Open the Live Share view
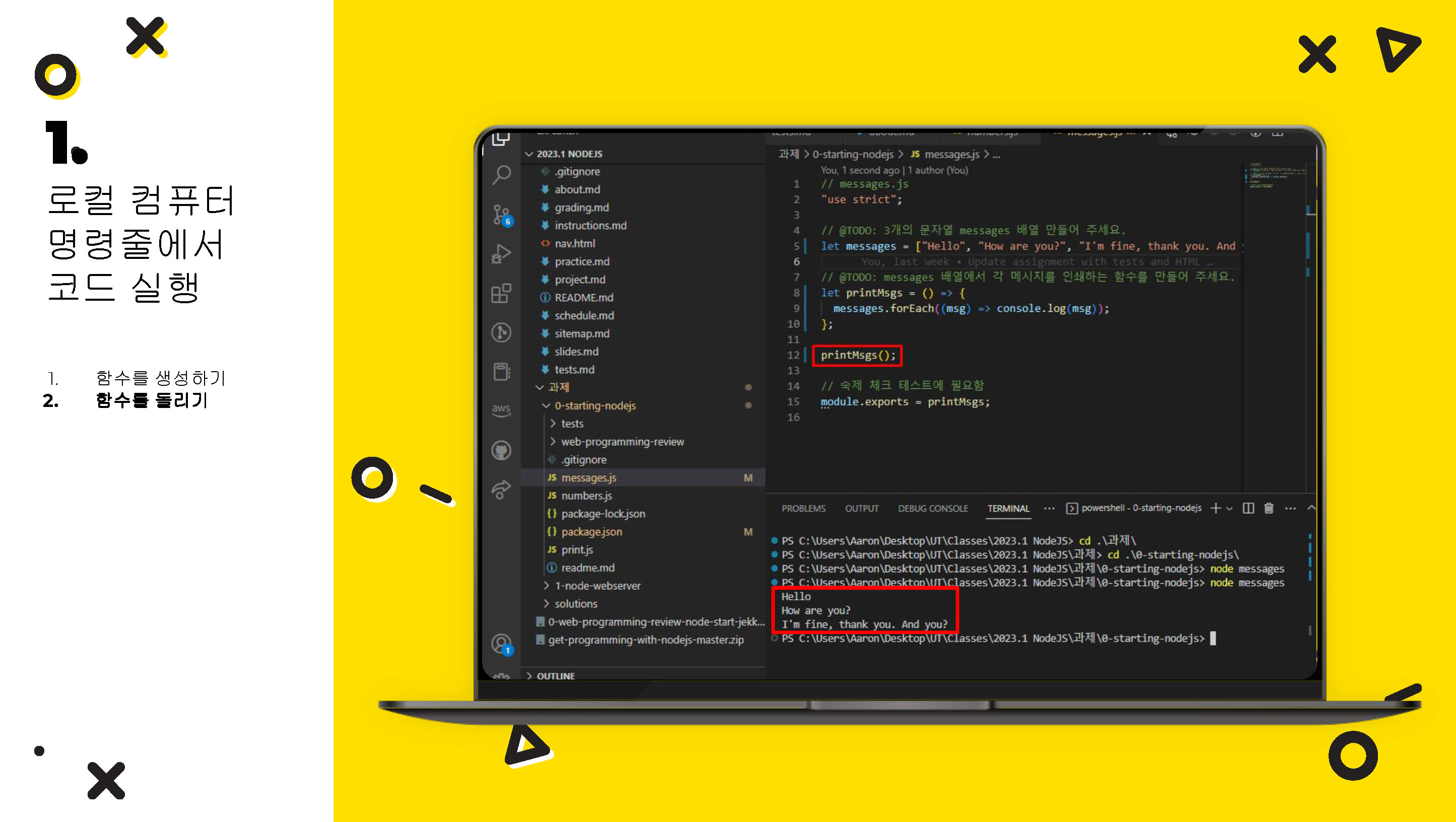Image resolution: width=1456 pixels, height=822 pixels. tap(501, 489)
